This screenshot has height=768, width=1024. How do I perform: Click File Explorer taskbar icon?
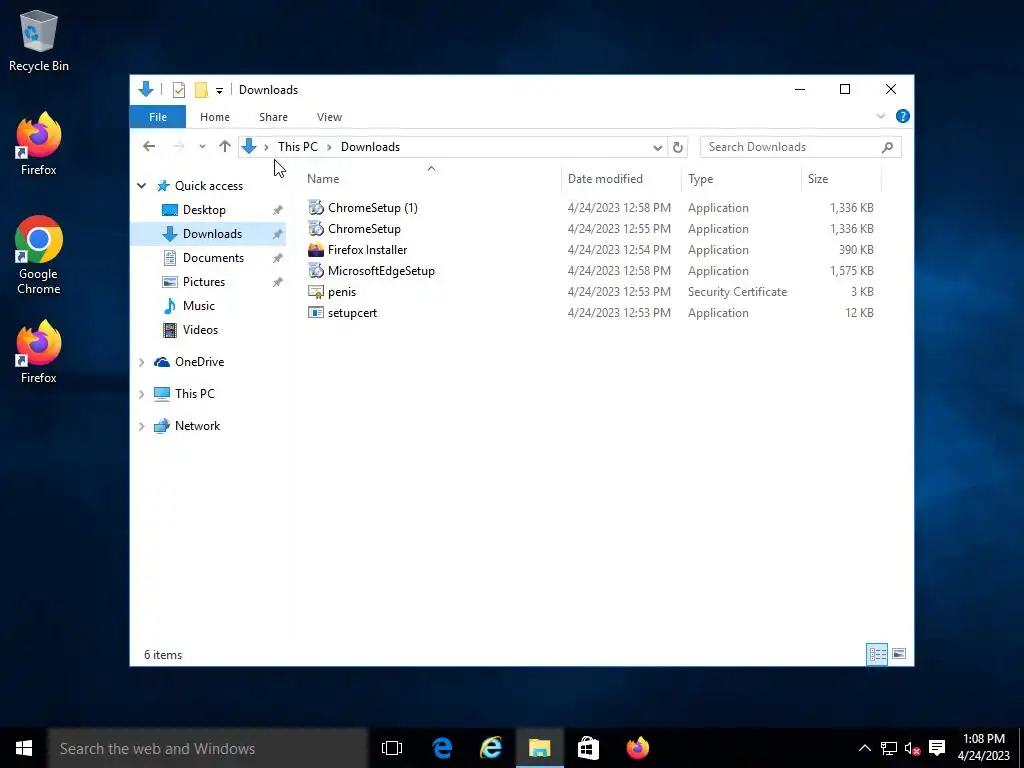tap(539, 748)
